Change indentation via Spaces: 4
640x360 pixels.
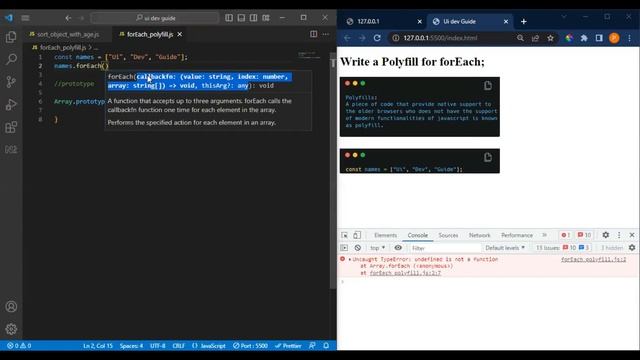coord(131,346)
